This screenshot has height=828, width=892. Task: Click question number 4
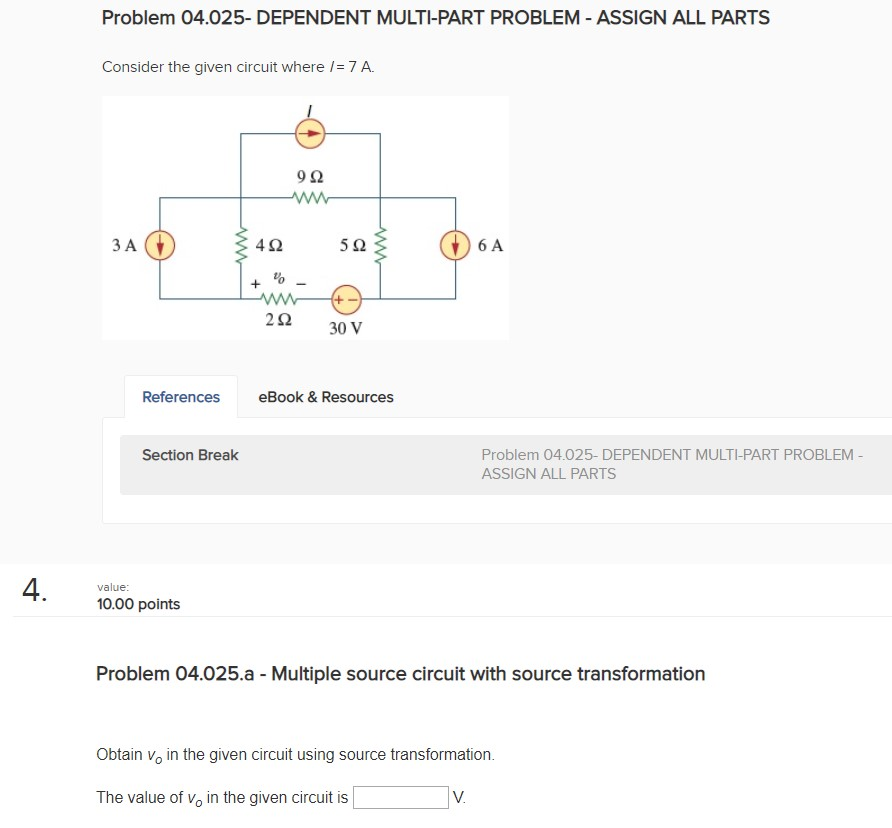pyautogui.click(x=33, y=593)
